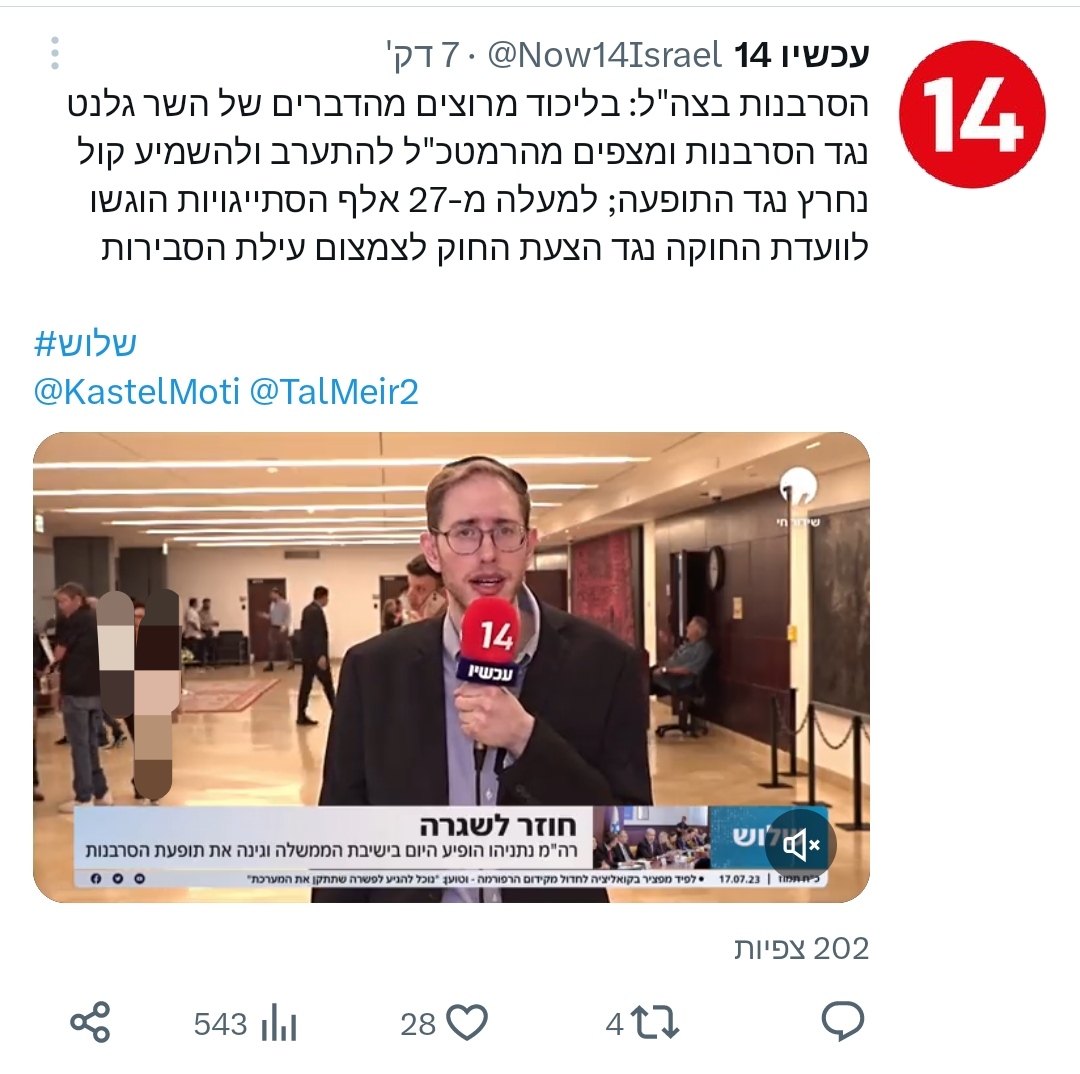Like the tweet with heart icon

click(467, 1022)
